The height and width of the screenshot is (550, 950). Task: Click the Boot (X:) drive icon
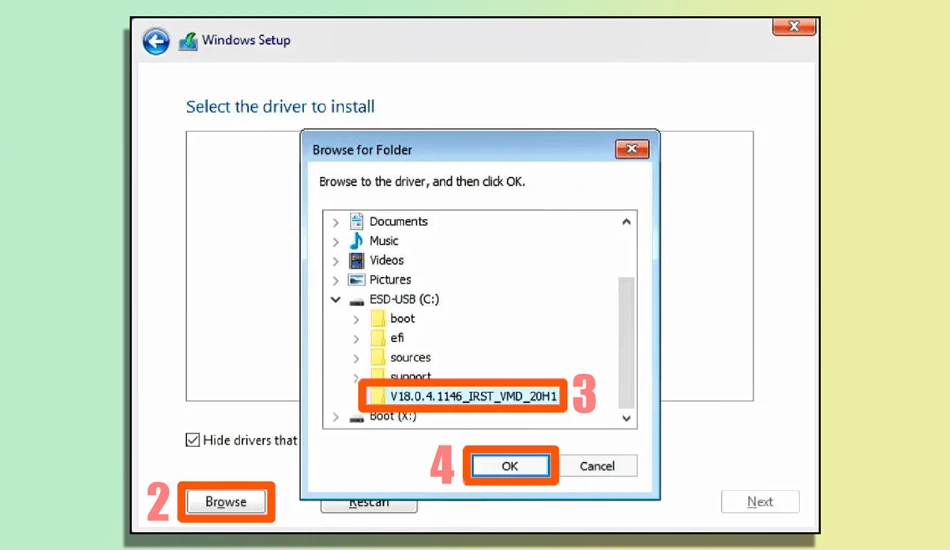357,418
